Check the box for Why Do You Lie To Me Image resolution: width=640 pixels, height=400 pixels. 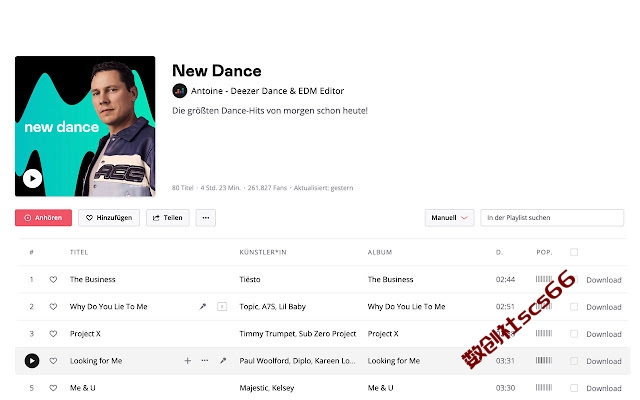574,307
